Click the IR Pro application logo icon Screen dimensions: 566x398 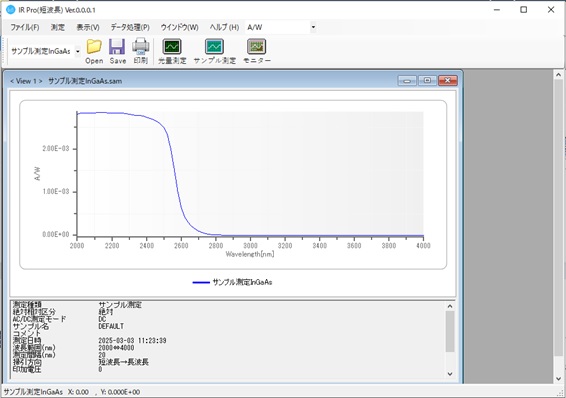click(10, 10)
